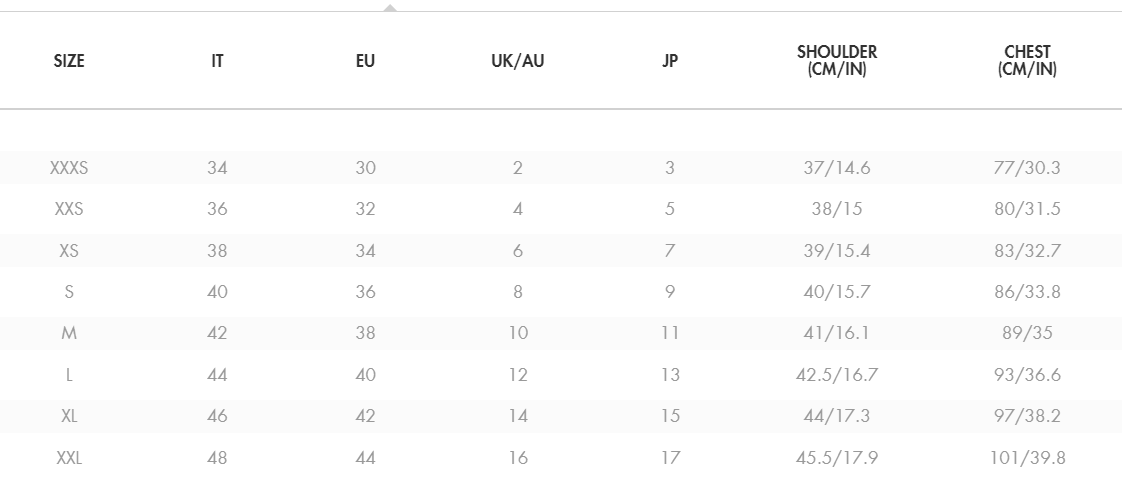Viewport: 1122px width, 493px height.
Task: Select the M size row label
Action: point(69,334)
